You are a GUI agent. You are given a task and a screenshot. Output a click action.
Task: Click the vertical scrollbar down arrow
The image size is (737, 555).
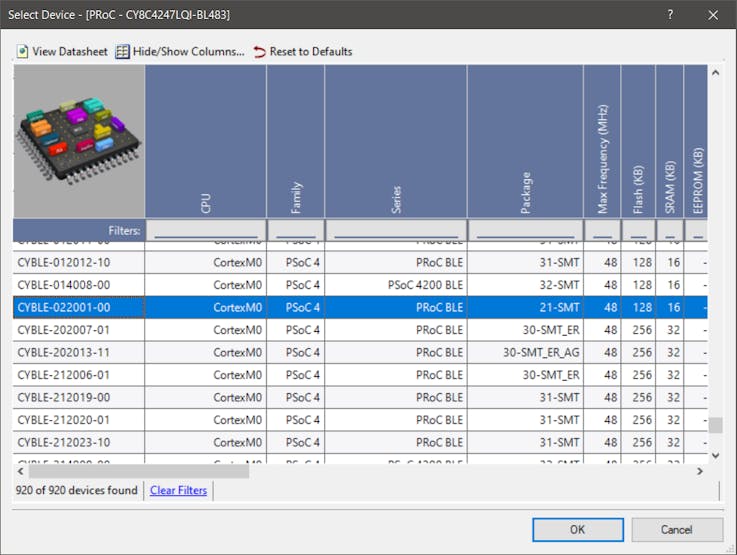[715, 455]
